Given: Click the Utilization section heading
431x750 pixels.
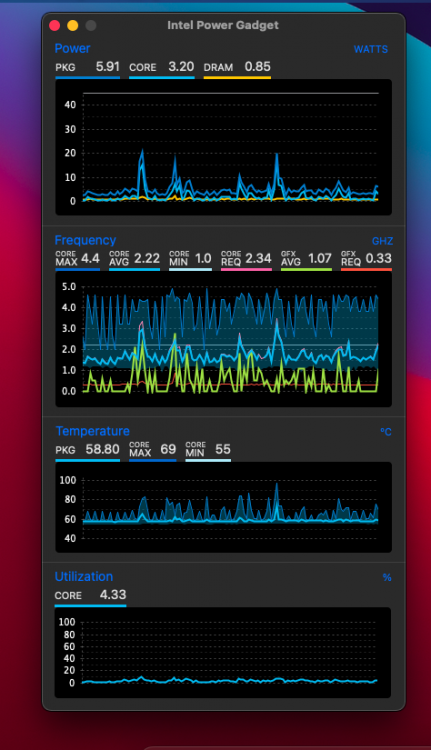Looking at the screenshot, I should click(x=84, y=576).
